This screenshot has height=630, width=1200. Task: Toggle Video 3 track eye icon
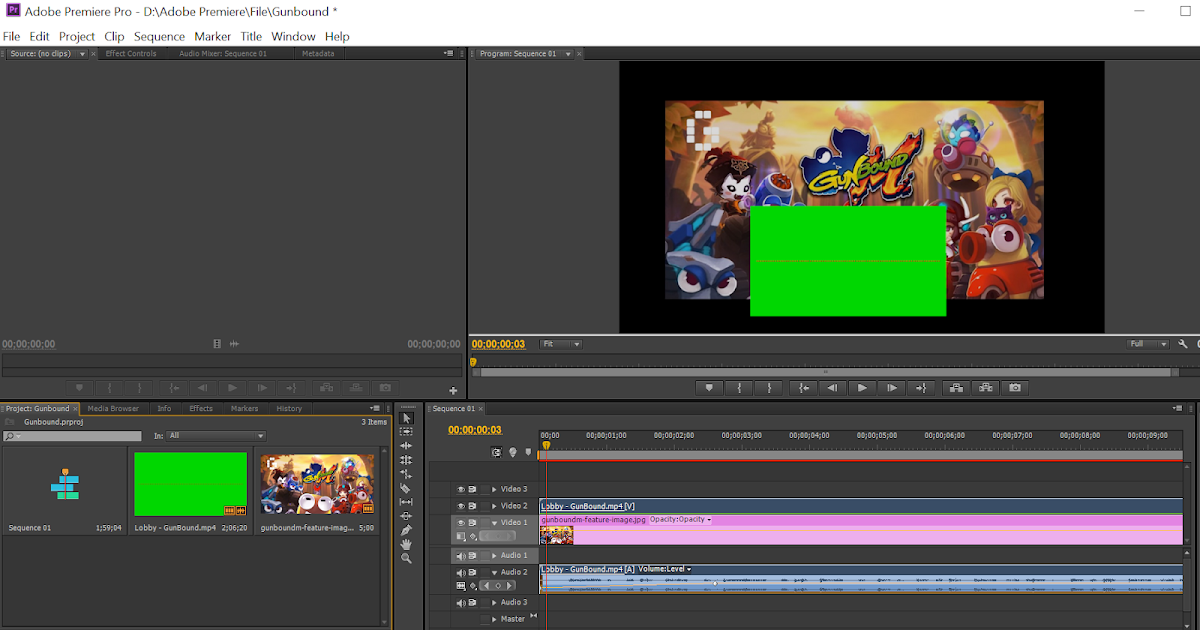tap(461, 489)
